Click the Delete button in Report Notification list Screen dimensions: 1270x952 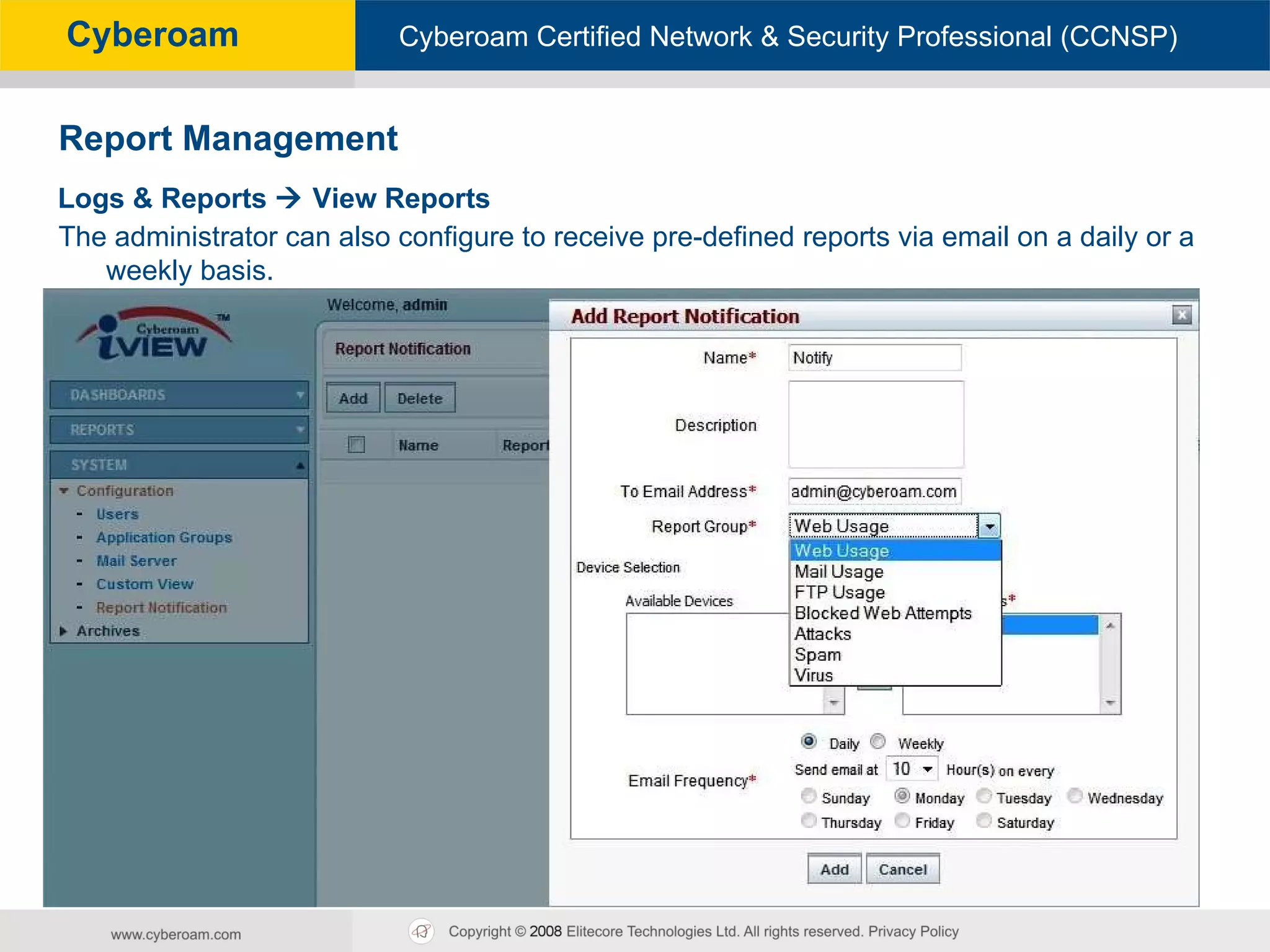pyautogui.click(x=420, y=398)
